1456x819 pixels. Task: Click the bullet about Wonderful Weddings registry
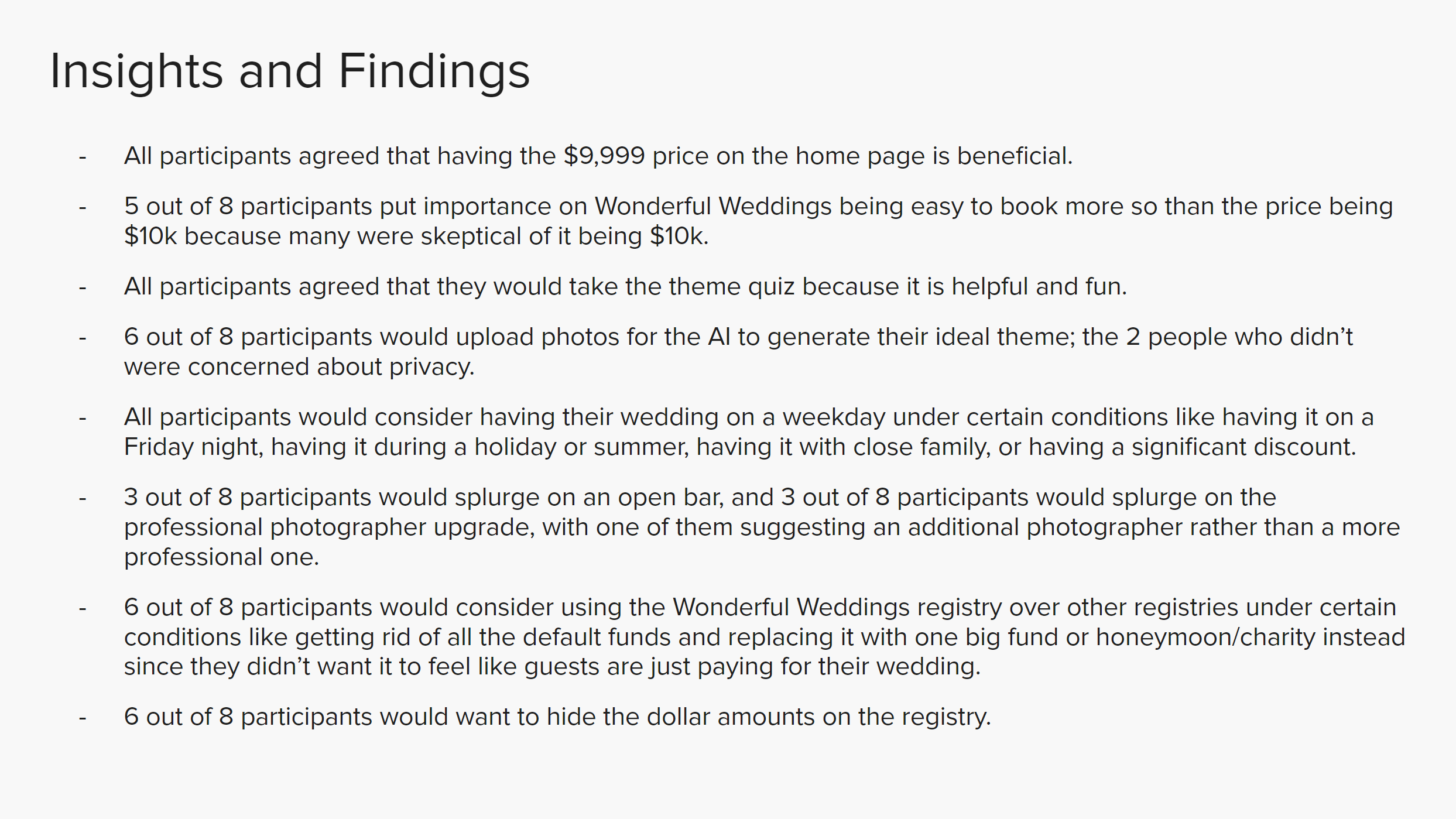pyautogui.click(x=765, y=637)
